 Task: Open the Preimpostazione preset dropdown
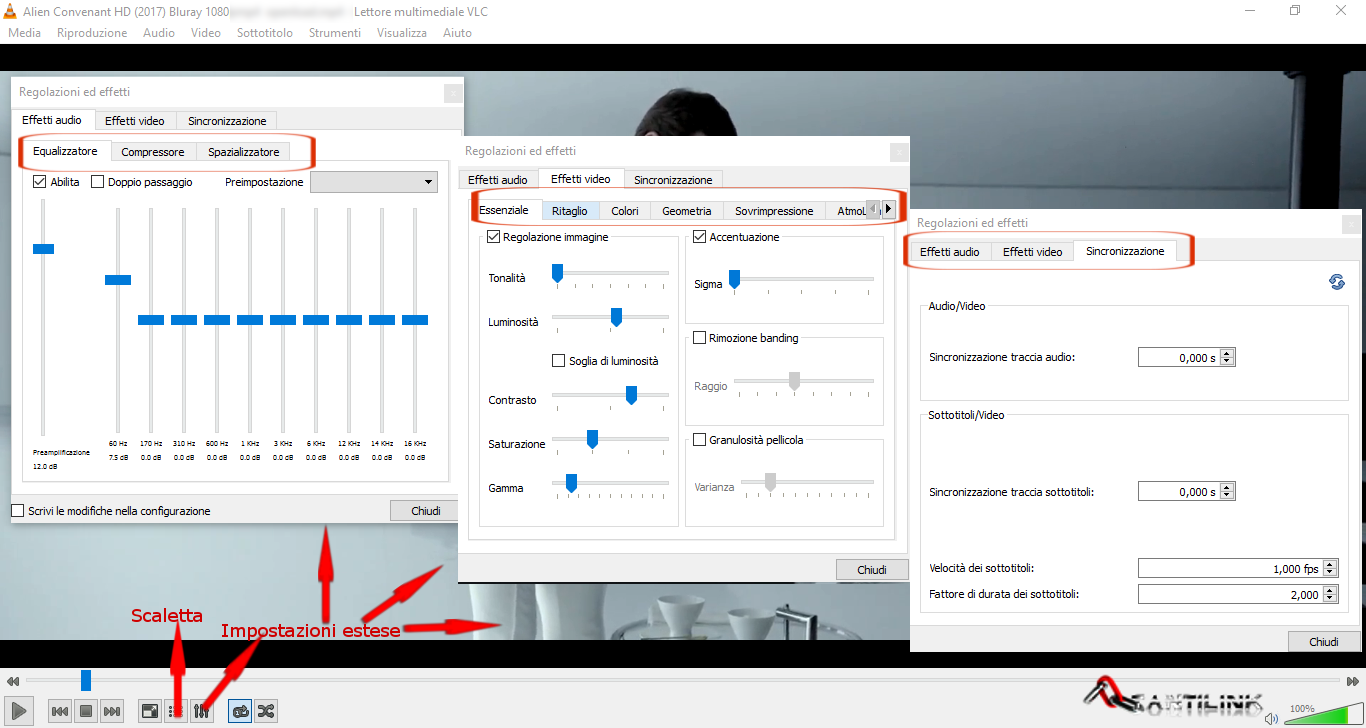point(374,182)
